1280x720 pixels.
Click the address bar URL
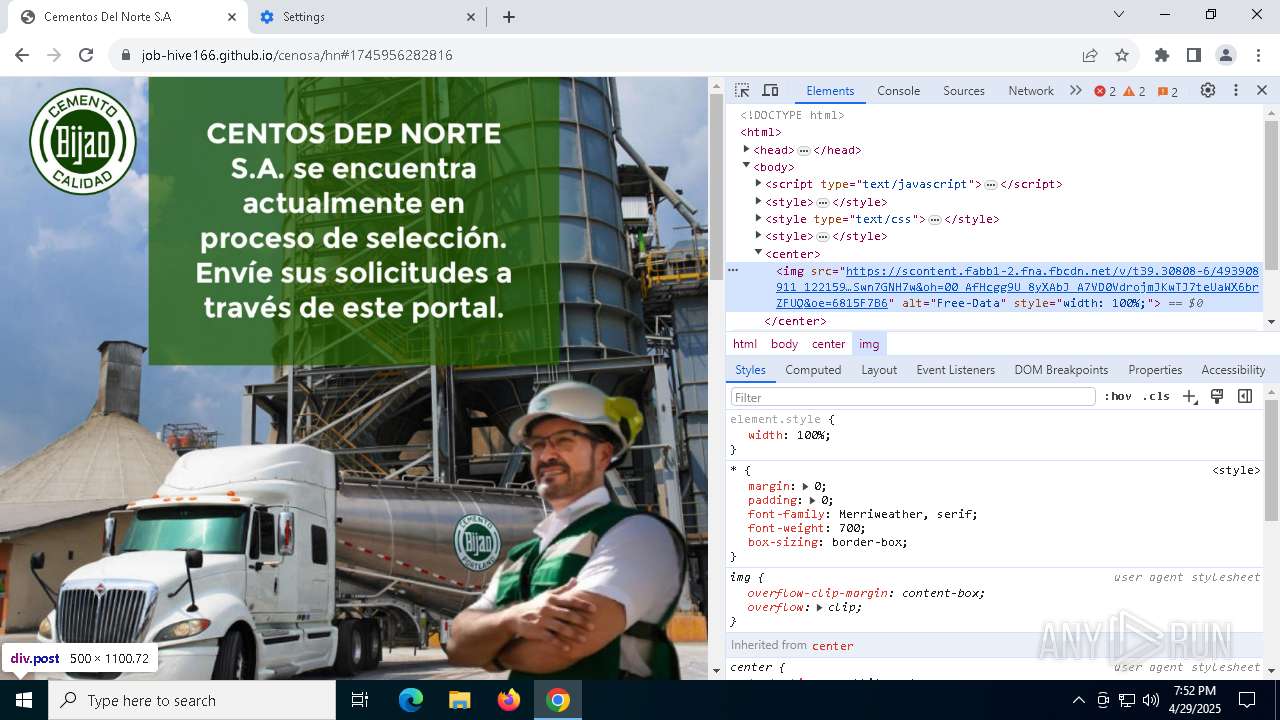(x=297, y=55)
